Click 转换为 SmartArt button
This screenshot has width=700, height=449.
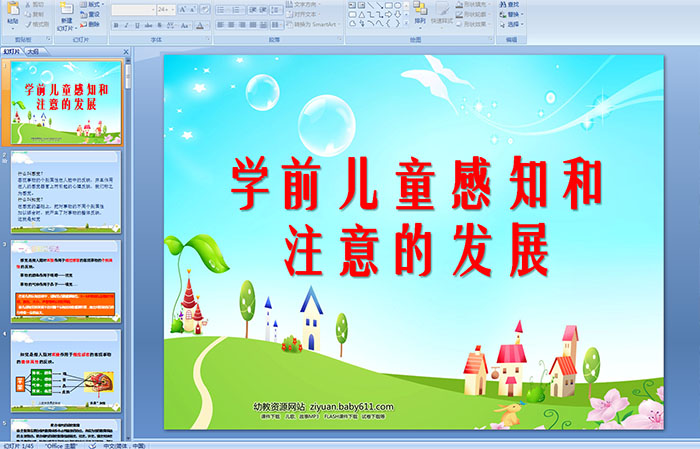(312, 25)
